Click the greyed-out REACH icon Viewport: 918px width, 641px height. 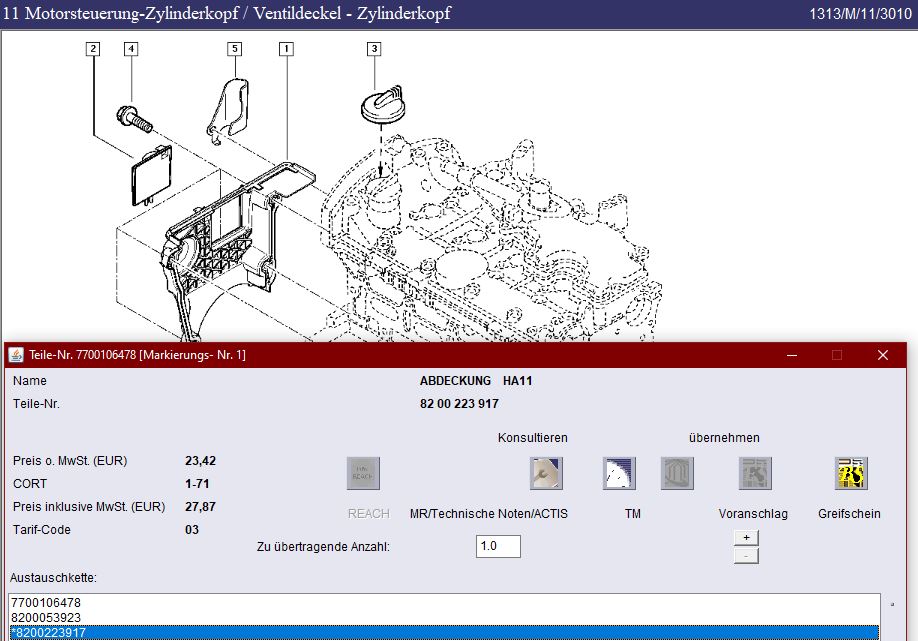tap(363, 473)
